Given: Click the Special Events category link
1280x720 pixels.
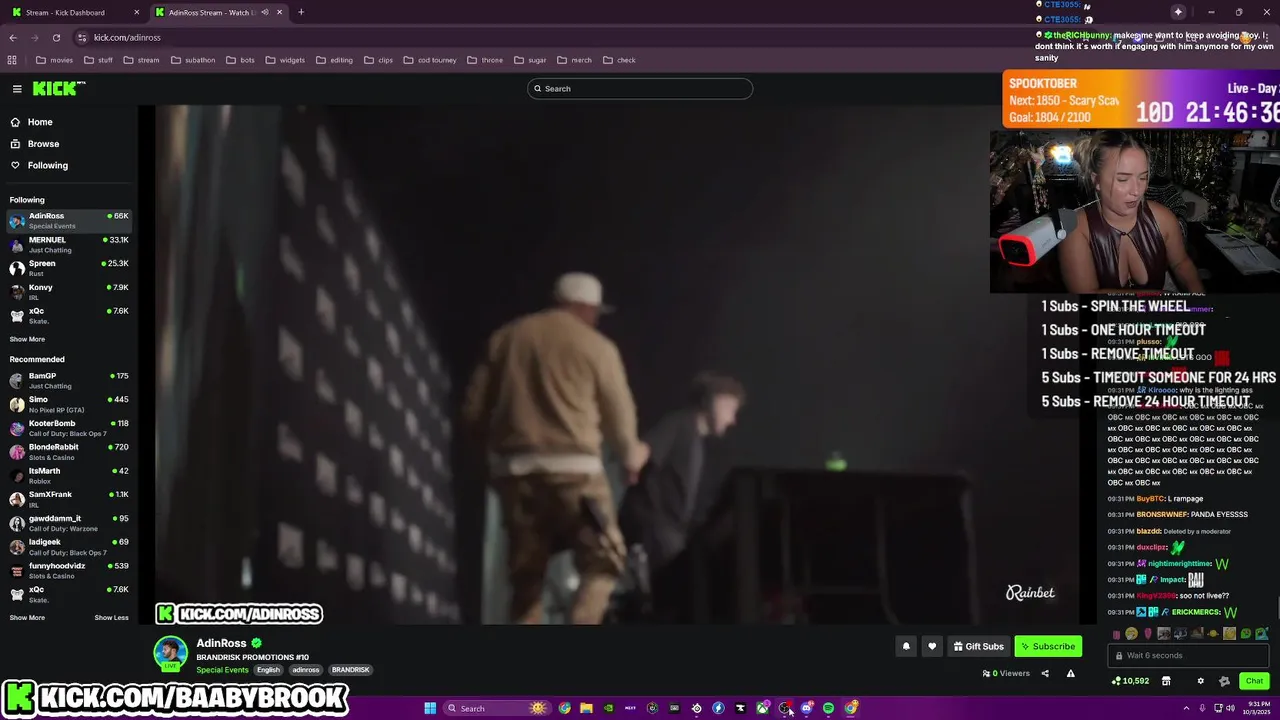Looking at the screenshot, I should [222, 670].
